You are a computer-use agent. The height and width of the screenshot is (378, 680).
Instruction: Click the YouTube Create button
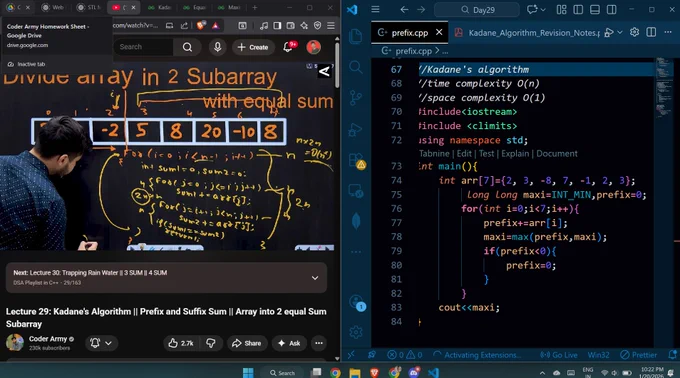(253, 47)
